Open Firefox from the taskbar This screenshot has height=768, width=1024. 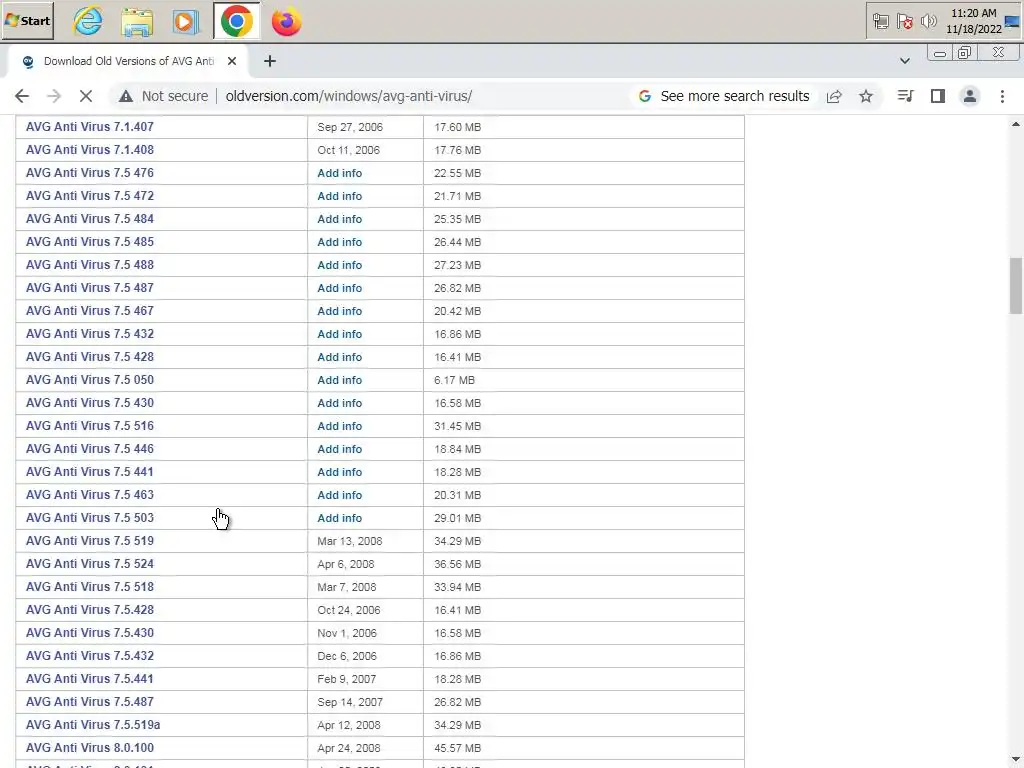[x=286, y=22]
